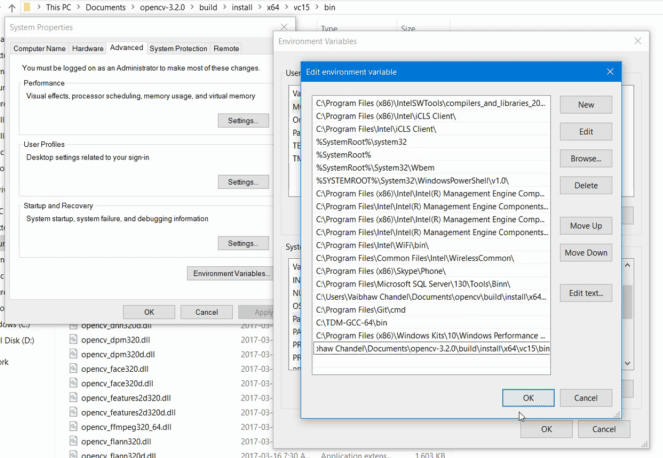
Task: Close the System Properties window
Action: [284, 27]
